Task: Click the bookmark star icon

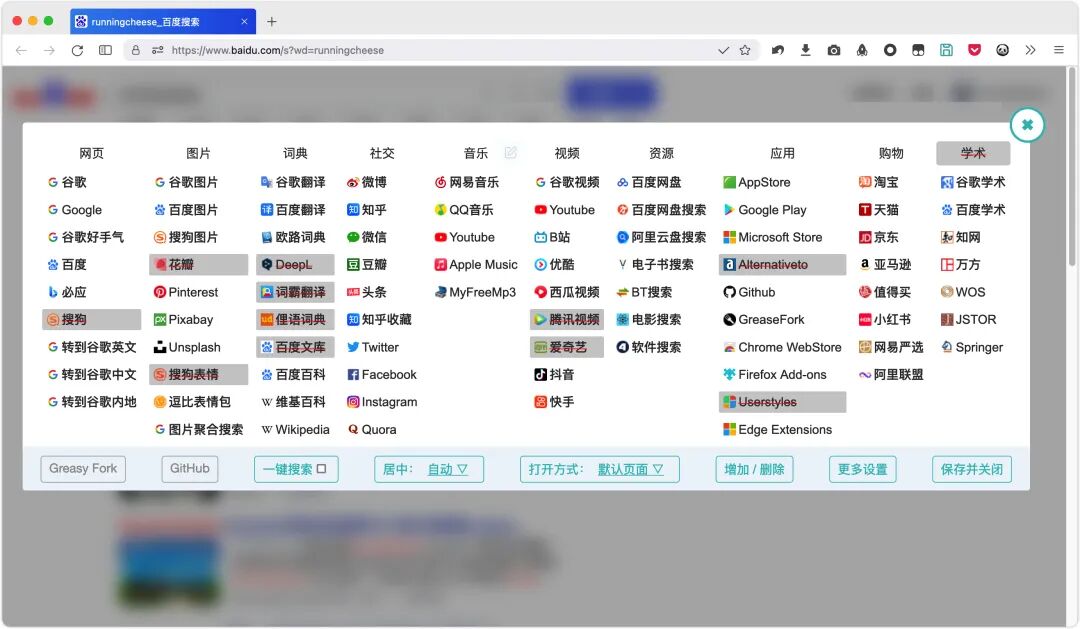Action: pos(745,50)
